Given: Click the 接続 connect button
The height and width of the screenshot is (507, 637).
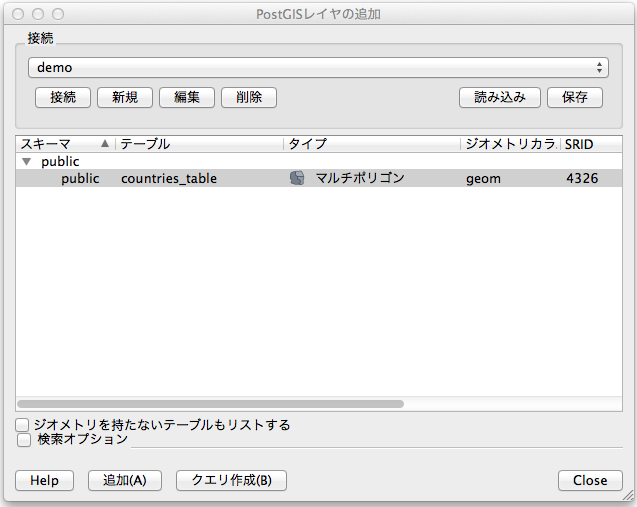Looking at the screenshot, I should [x=63, y=97].
